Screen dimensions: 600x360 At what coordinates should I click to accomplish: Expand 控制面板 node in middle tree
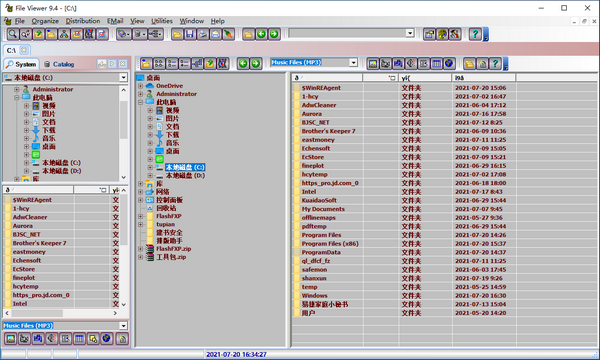click(x=140, y=200)
